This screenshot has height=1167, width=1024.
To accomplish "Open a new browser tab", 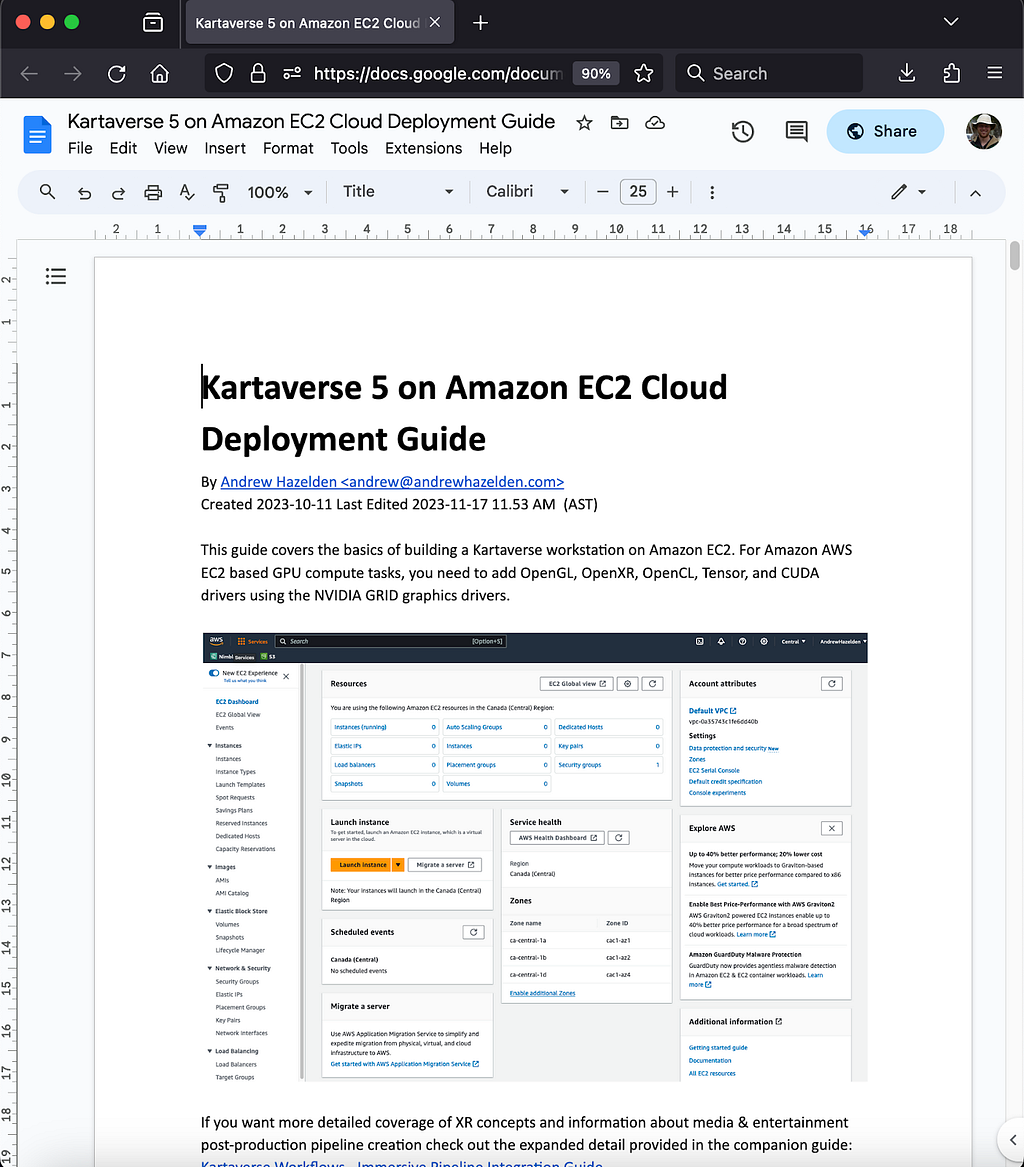I will [x=481, y=23].
